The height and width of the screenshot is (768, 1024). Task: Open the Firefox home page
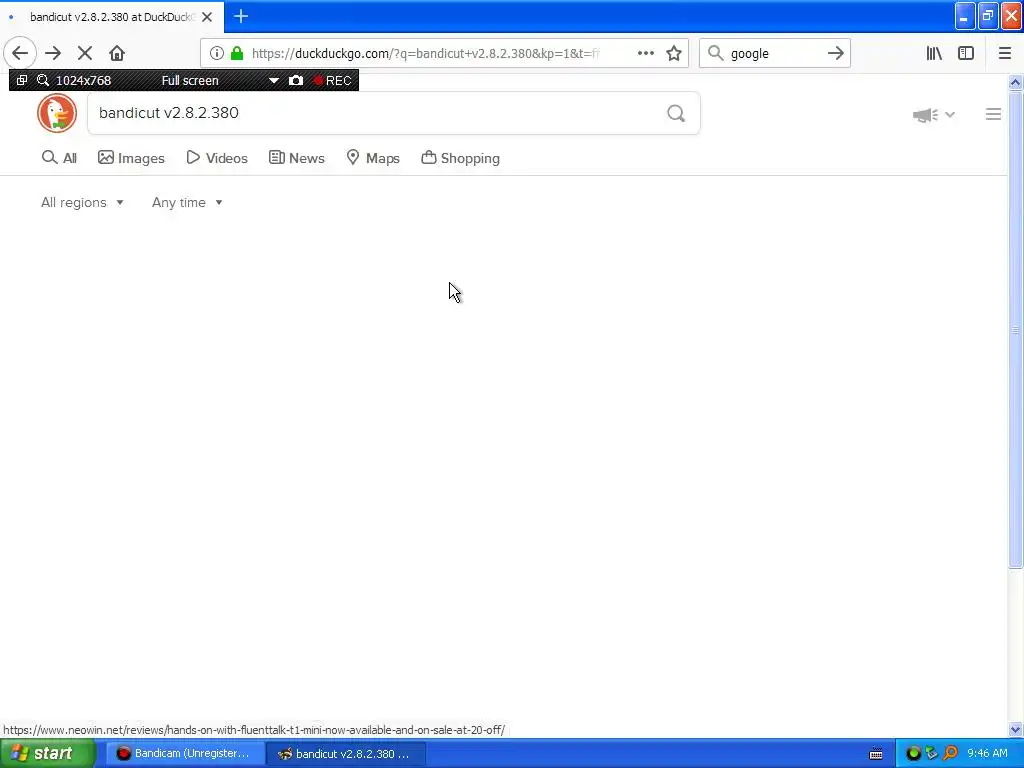[117, 53]
